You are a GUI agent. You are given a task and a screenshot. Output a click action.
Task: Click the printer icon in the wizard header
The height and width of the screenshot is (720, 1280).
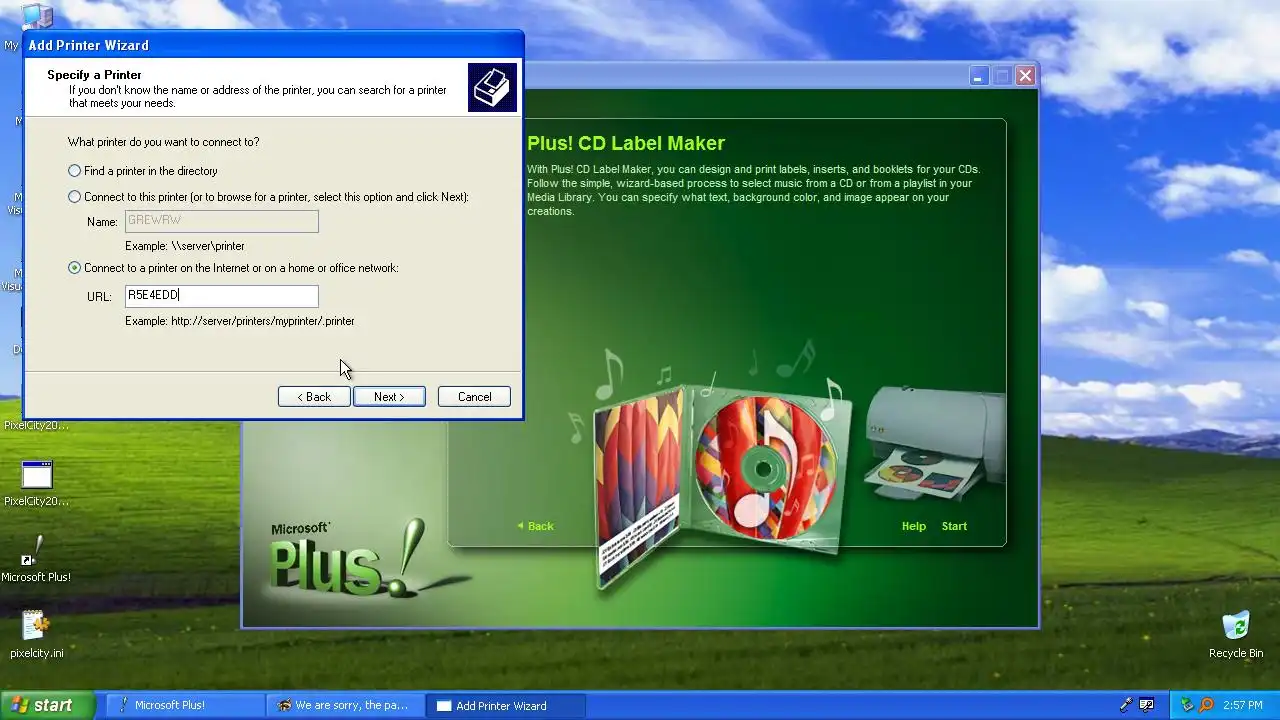[x=492, y=87]
